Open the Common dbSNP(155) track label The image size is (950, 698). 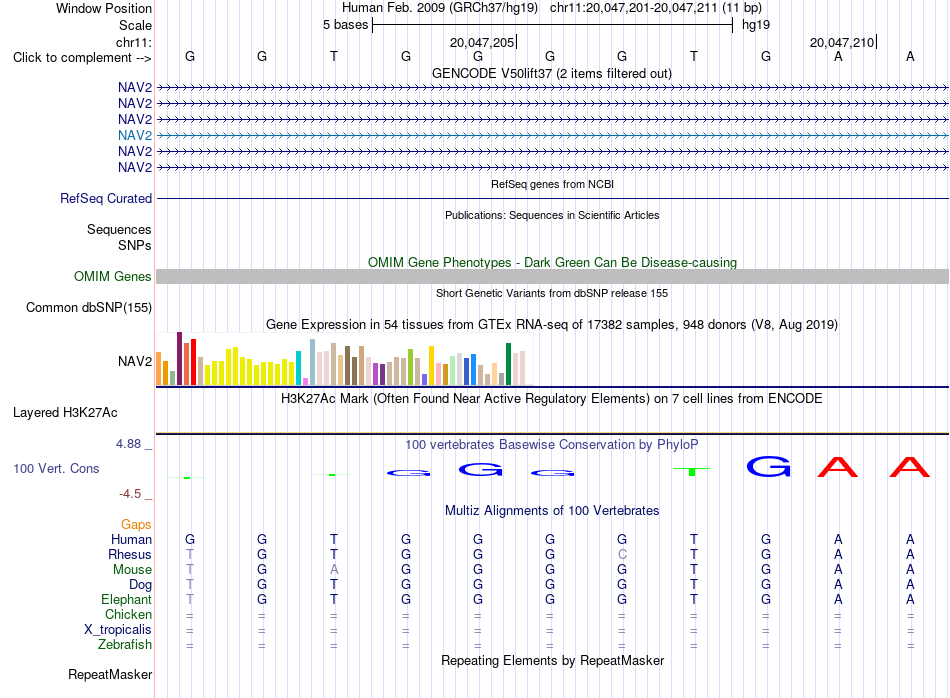89,307
